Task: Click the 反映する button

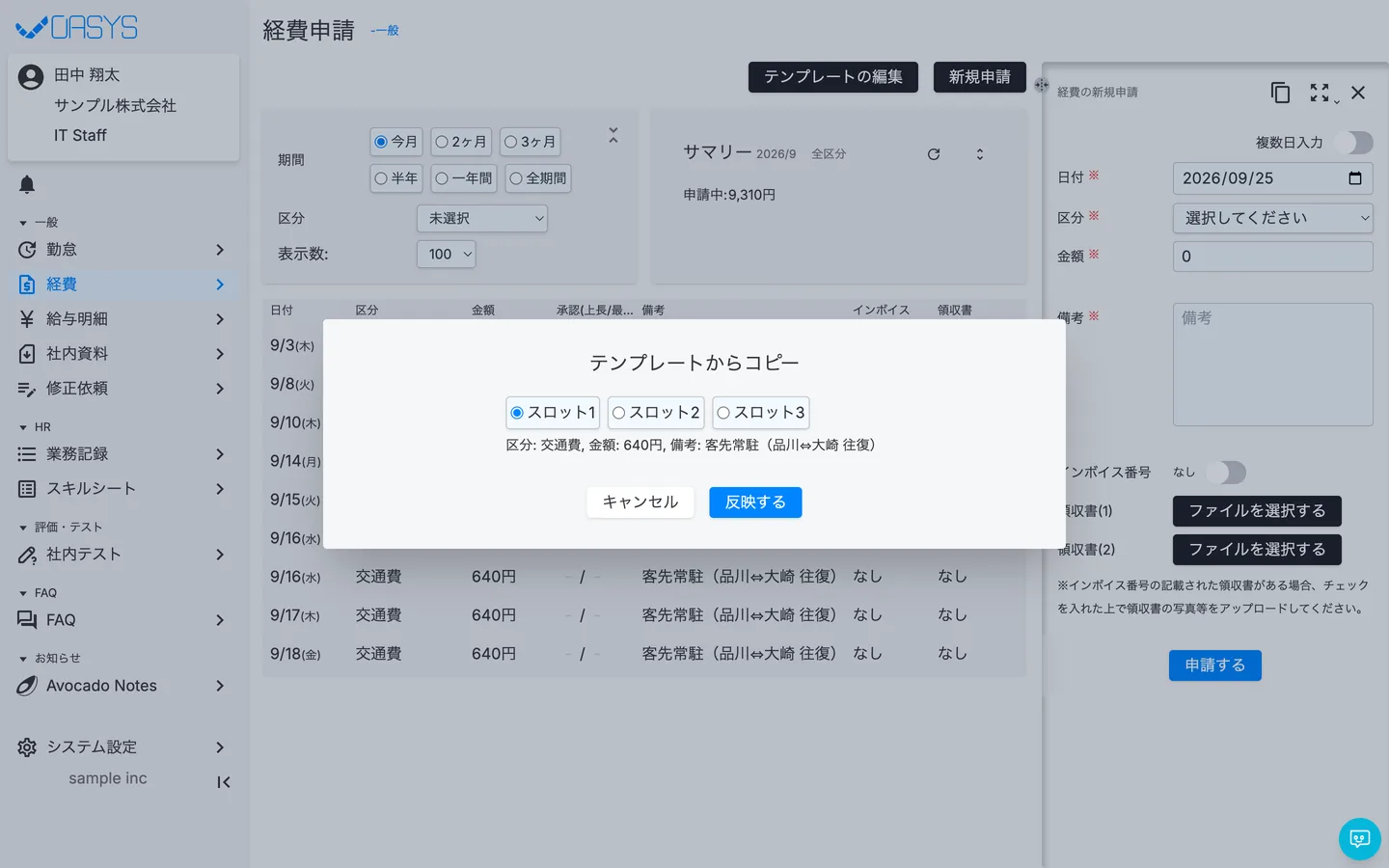Action: tap(755, 502)
